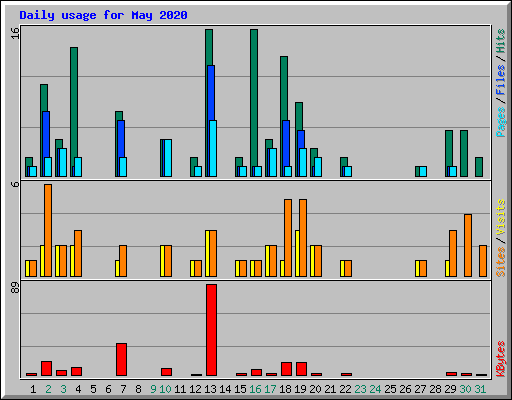This screenshot has width=512, height=400.
Task: Click the cyan pages bar for day 10
Action: click(x=168, y=158)
